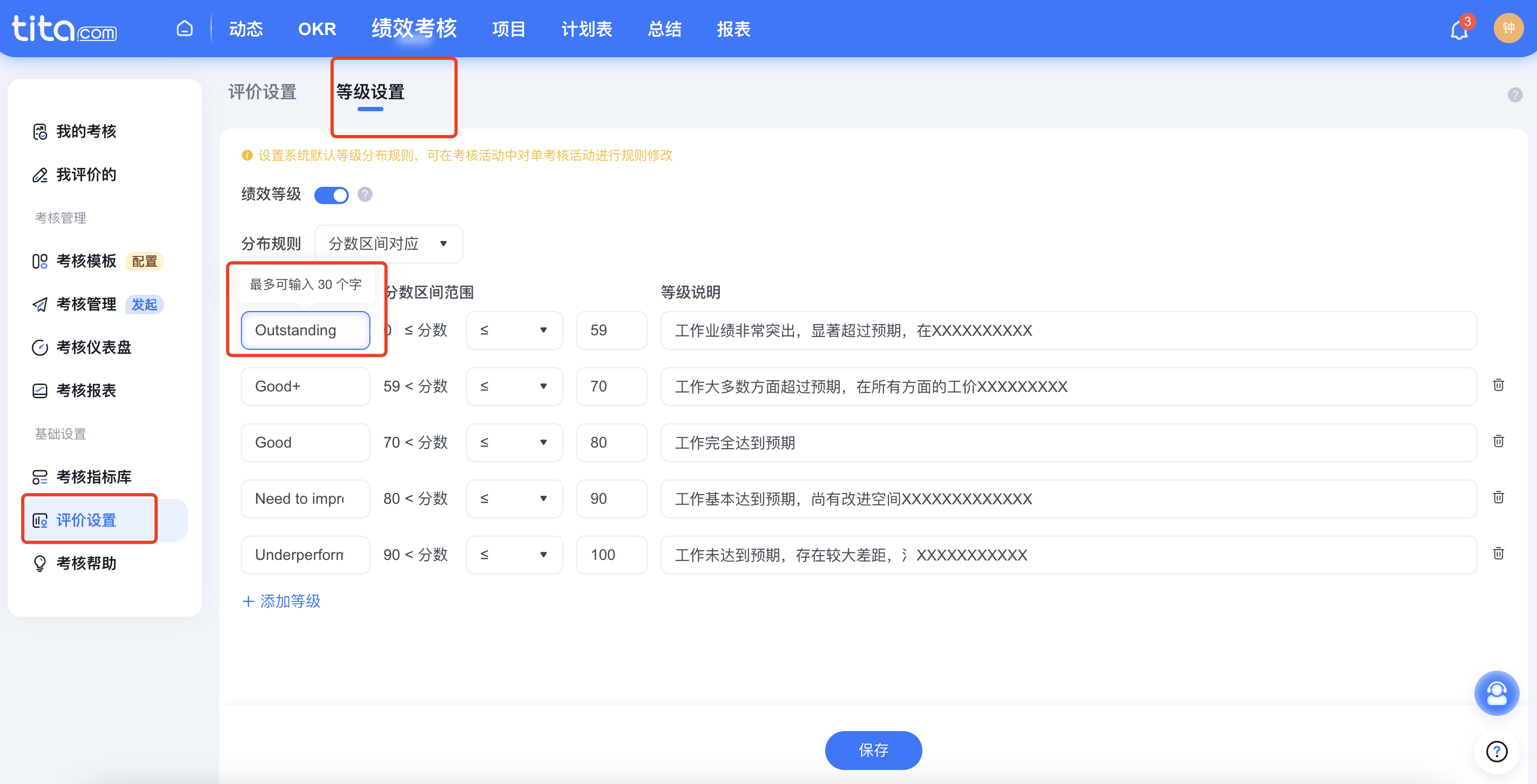Open 考核报表 text in the sidebar
This screenshot has width=1537, height=784.
click(x=86, y=391)
